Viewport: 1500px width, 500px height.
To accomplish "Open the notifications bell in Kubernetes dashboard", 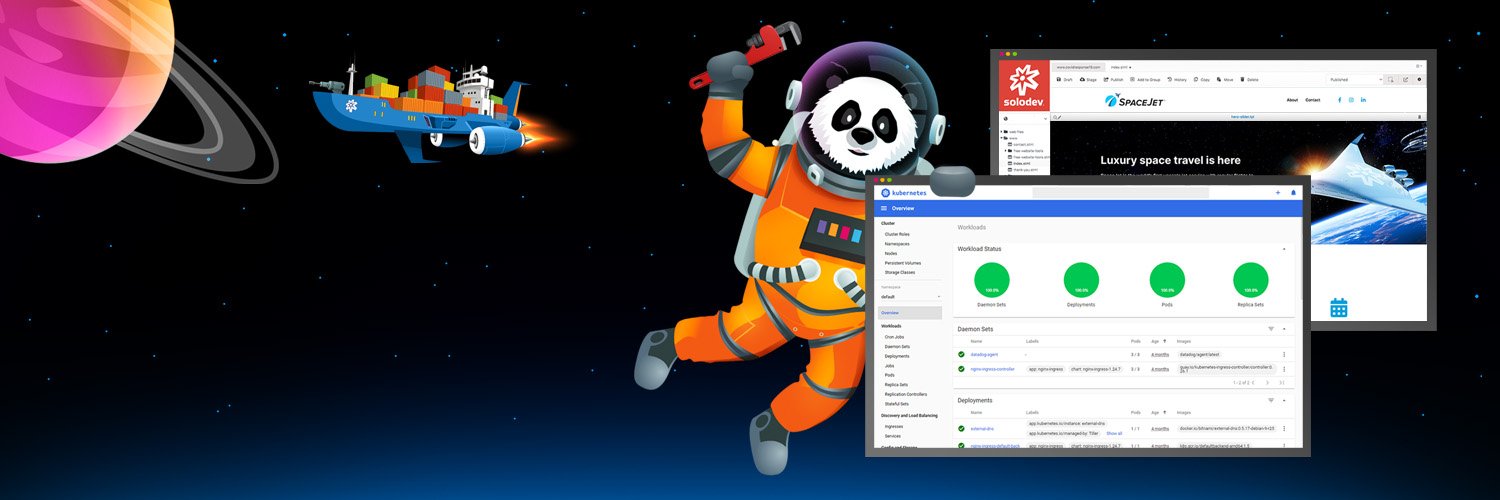I will click(x=1293, y=192).
